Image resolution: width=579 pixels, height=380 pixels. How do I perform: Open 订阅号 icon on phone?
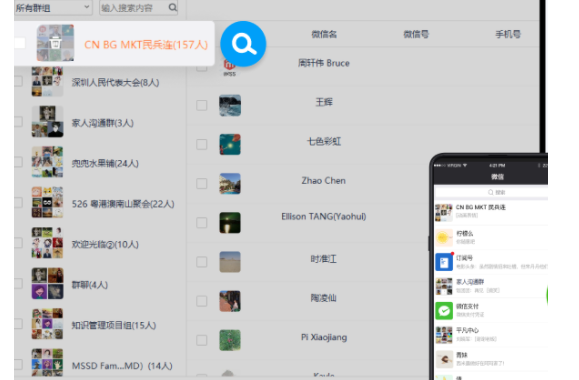(444, 262)
